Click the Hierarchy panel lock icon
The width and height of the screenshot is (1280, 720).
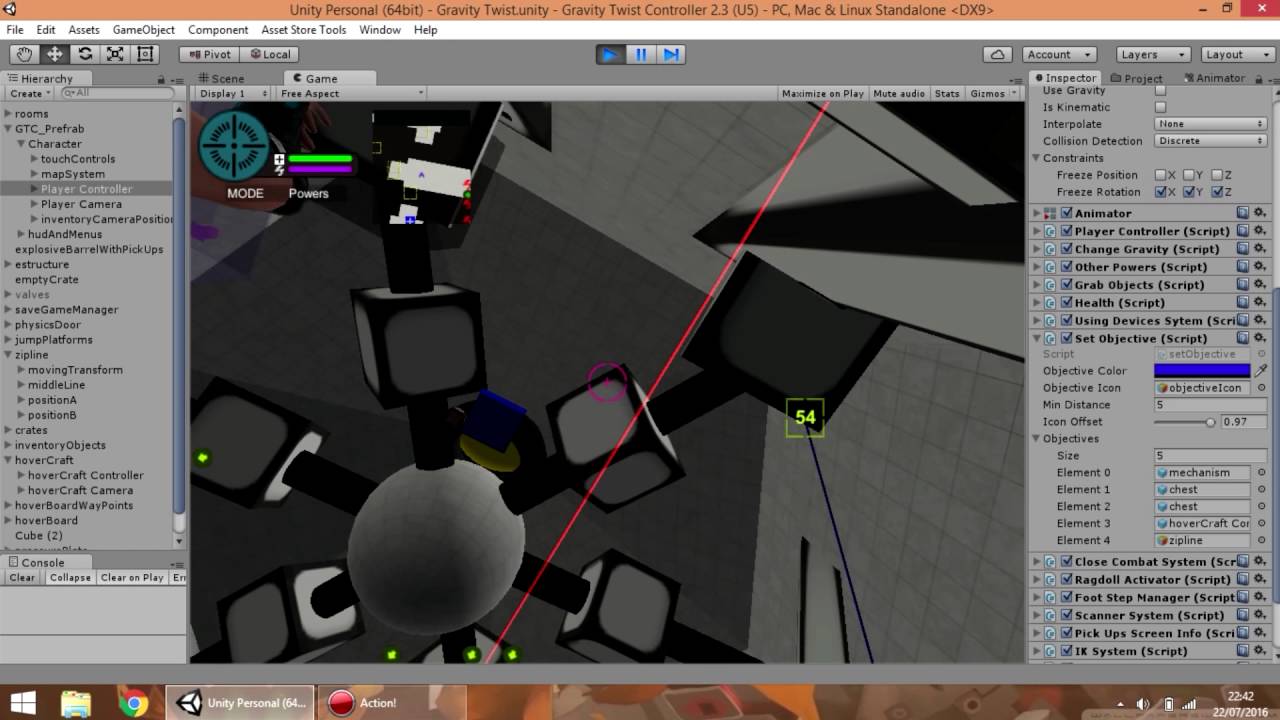click(x=161, y=79)
